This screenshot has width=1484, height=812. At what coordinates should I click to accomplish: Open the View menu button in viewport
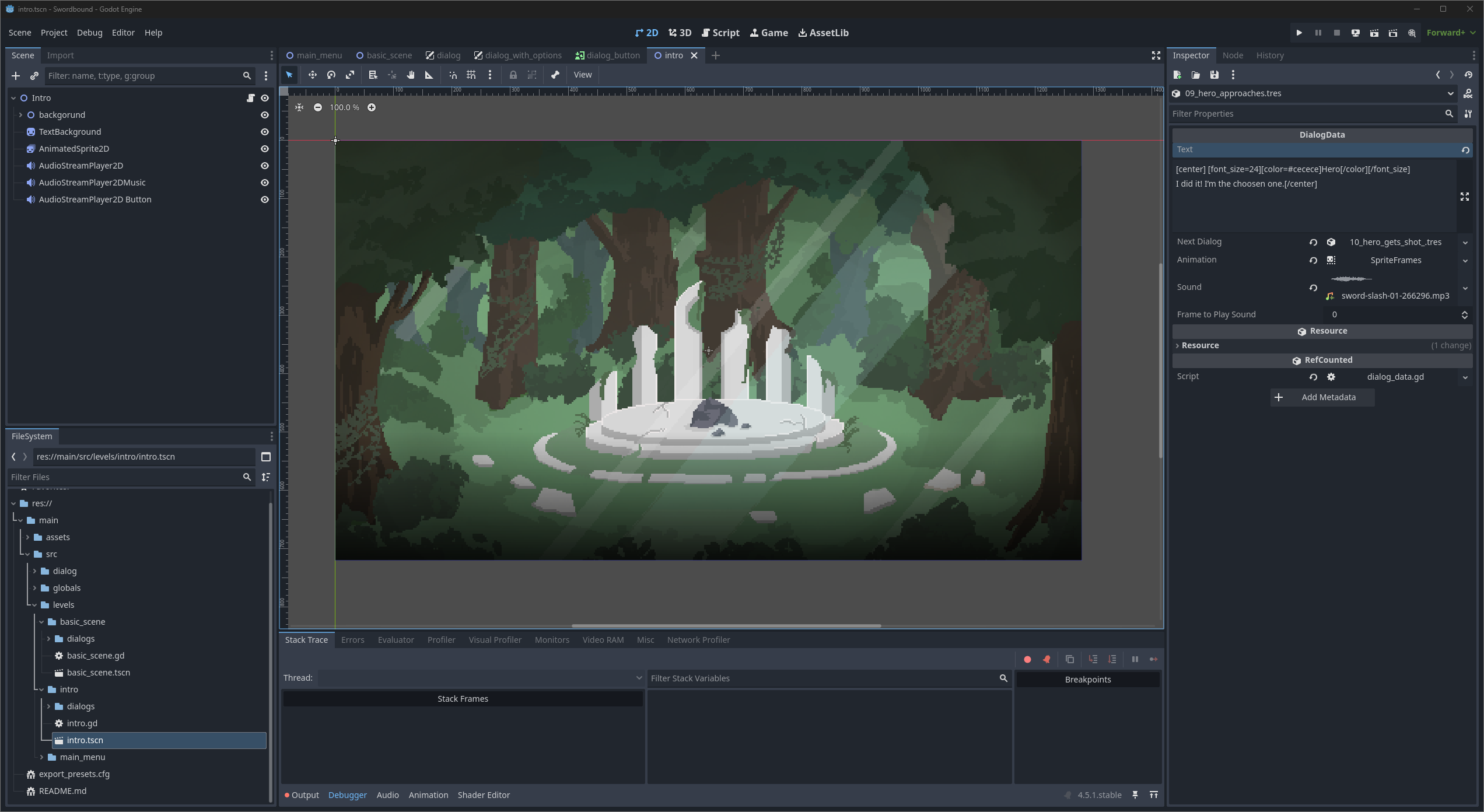pos(582,75)
